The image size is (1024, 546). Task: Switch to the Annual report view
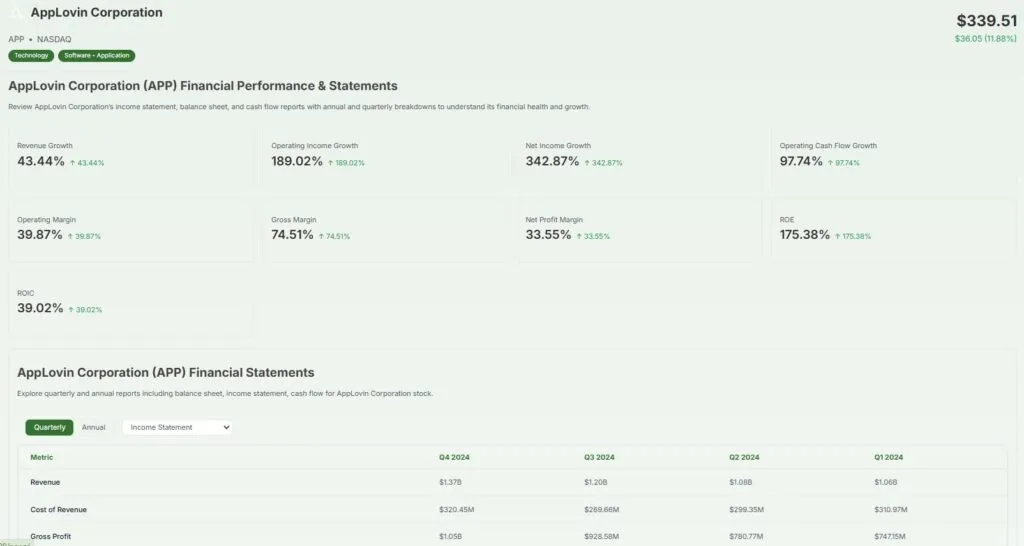(x=94, y=427)
